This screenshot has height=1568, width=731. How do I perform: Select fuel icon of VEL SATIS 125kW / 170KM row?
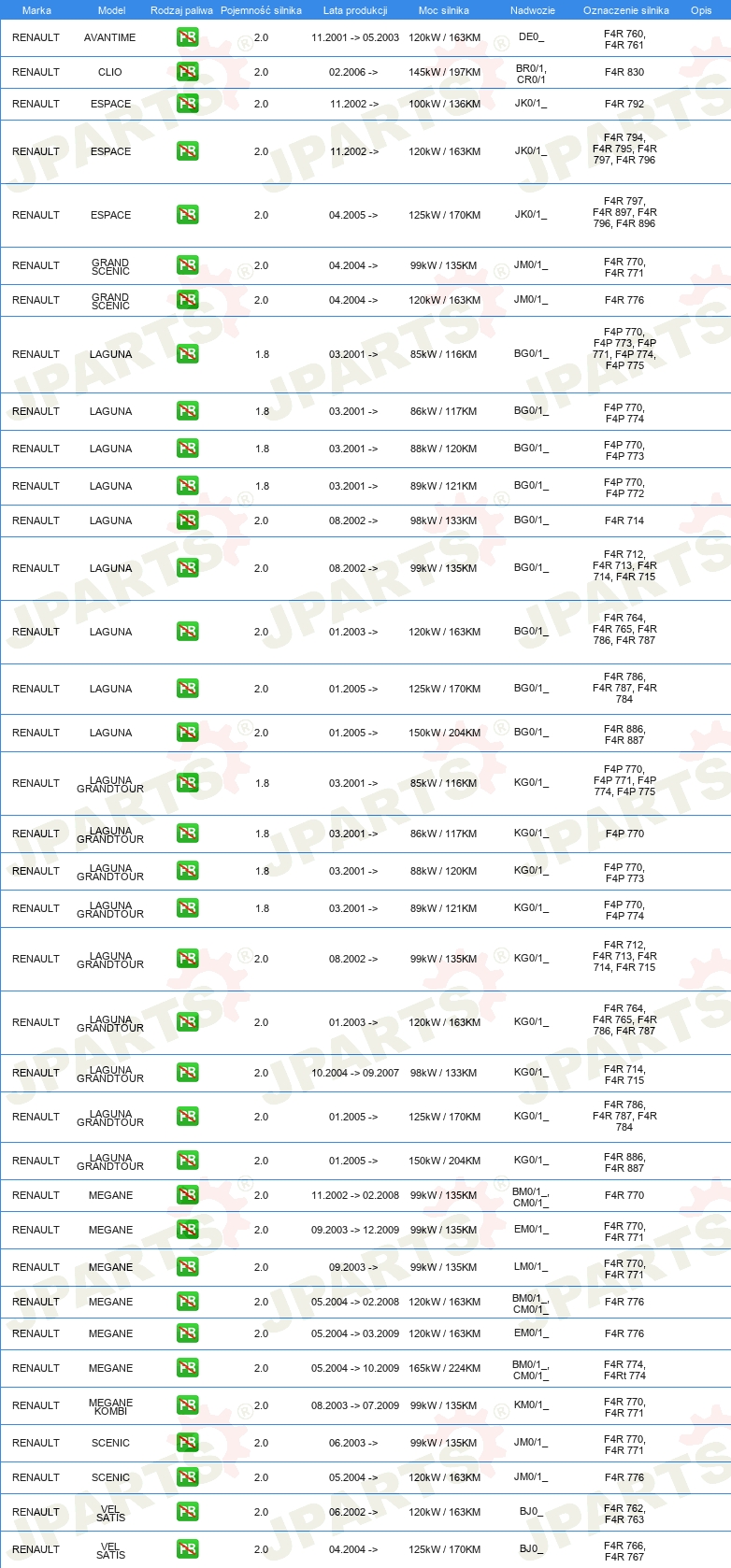point(187,1549)
